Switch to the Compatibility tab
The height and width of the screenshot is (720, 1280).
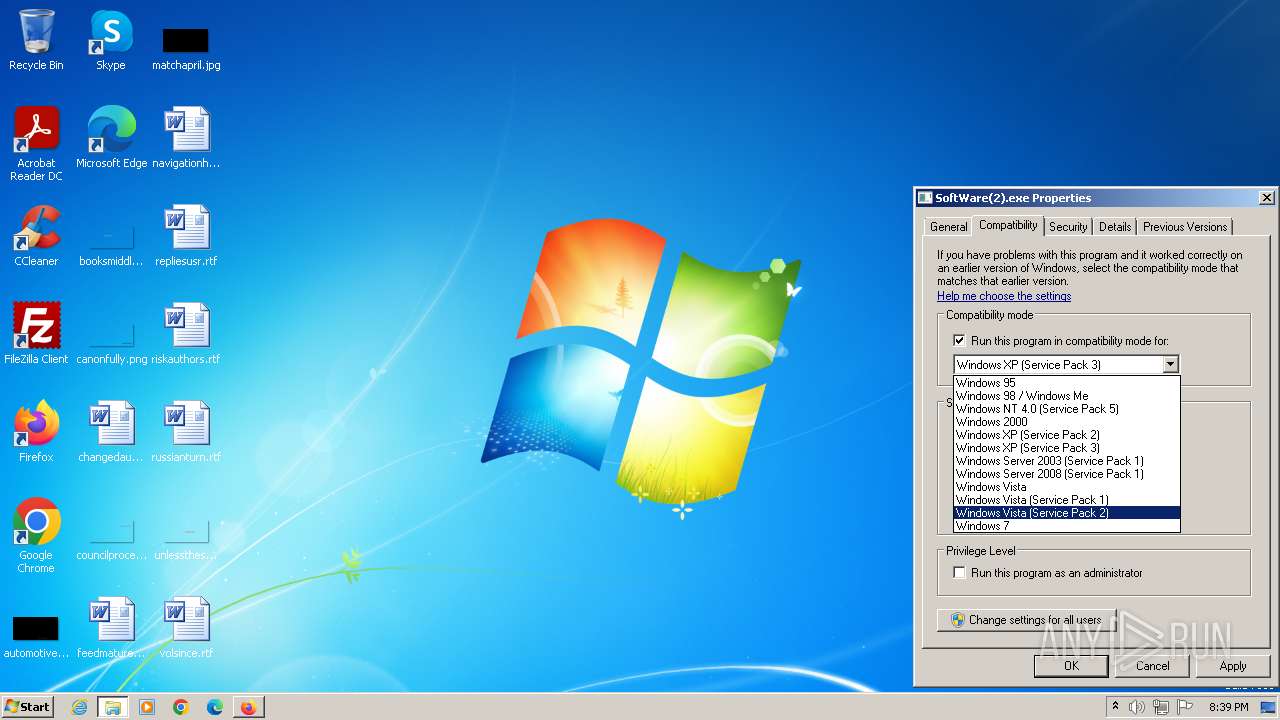[x=1008, y=225]
